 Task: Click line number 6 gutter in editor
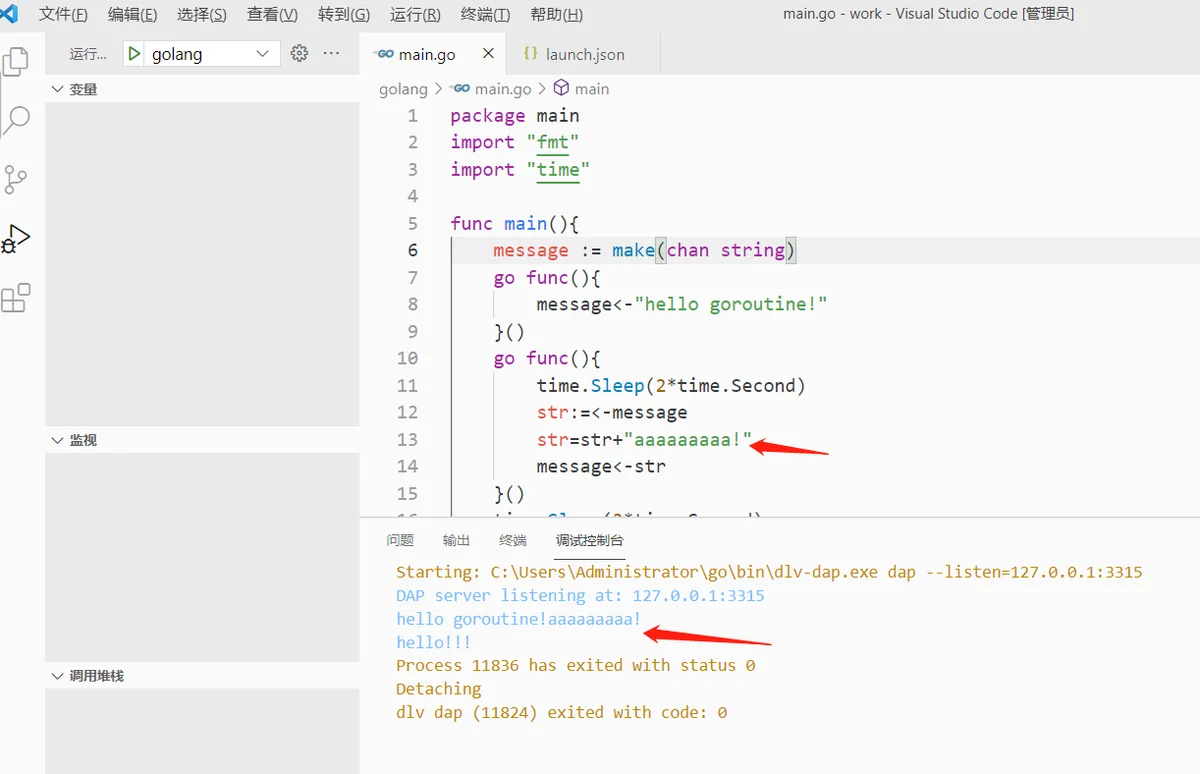pyautogui.click(x=412, y=250)
